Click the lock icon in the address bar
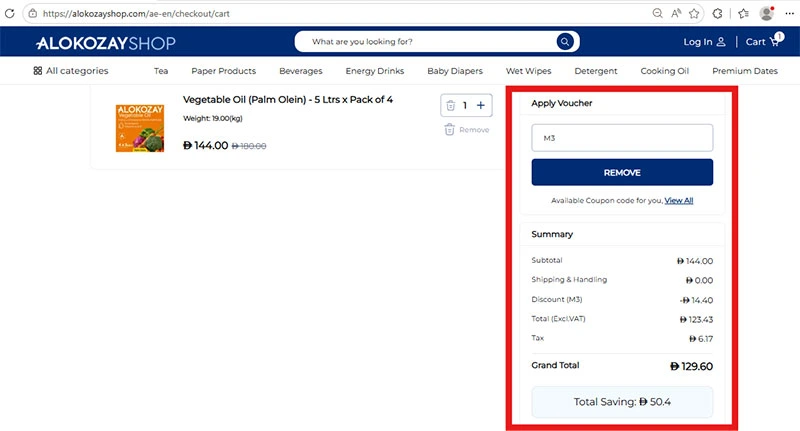The height and width of the screenshot is (431, 800). point(33,14)
